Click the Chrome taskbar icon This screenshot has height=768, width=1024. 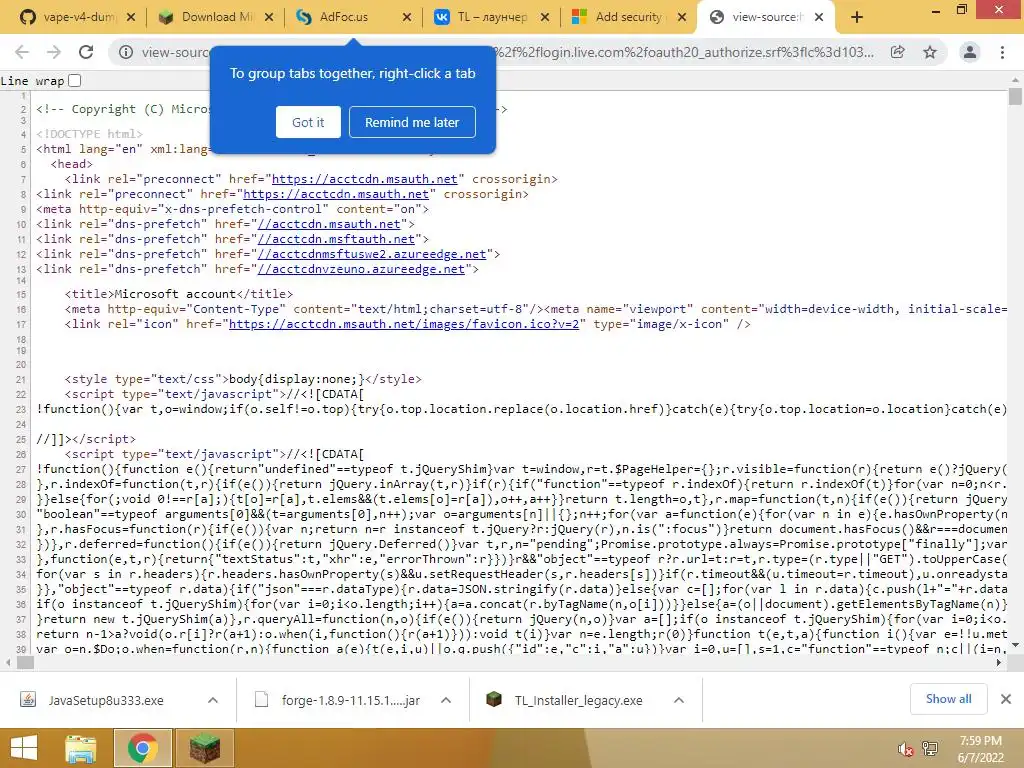143,748
